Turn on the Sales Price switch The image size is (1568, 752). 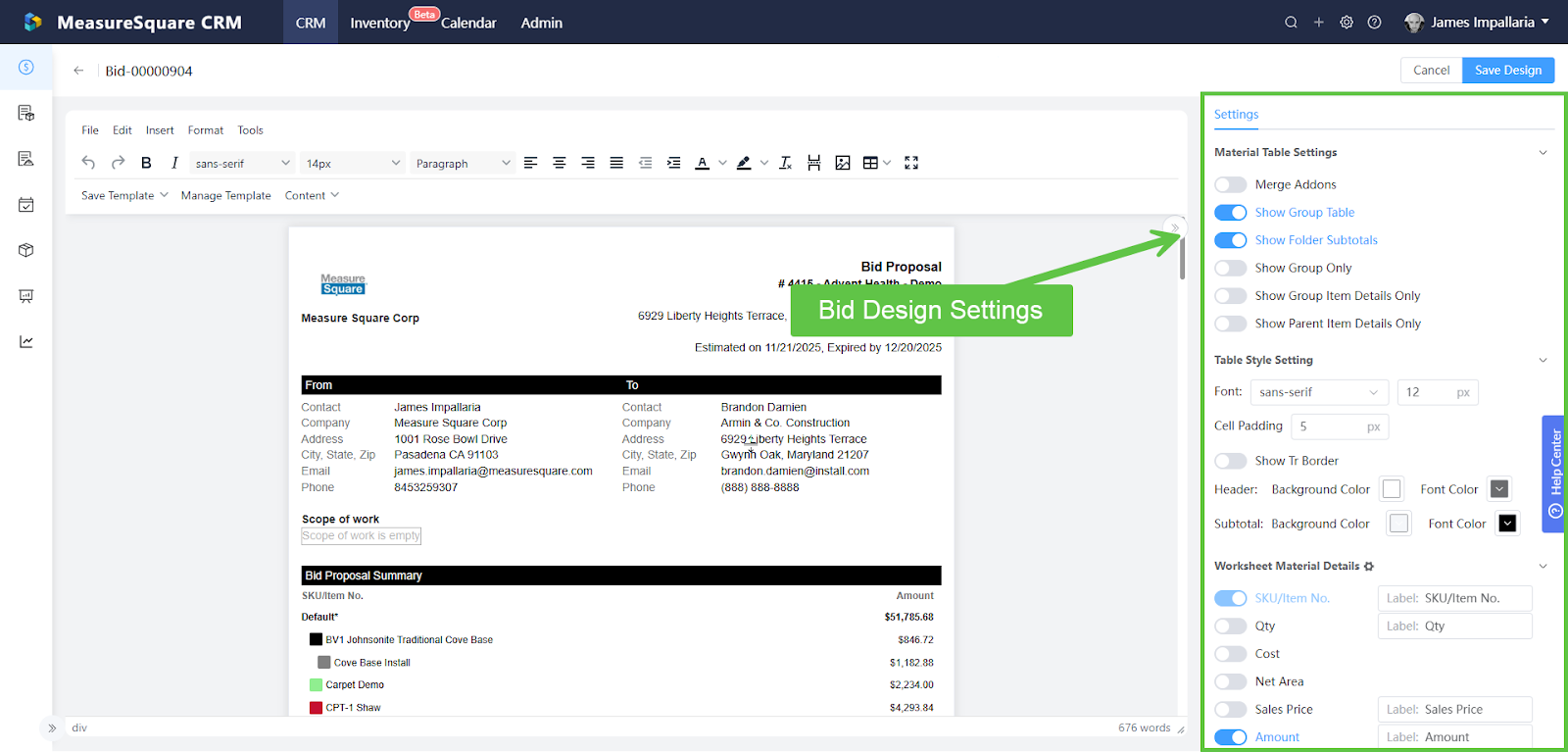tap(1230, 710)
